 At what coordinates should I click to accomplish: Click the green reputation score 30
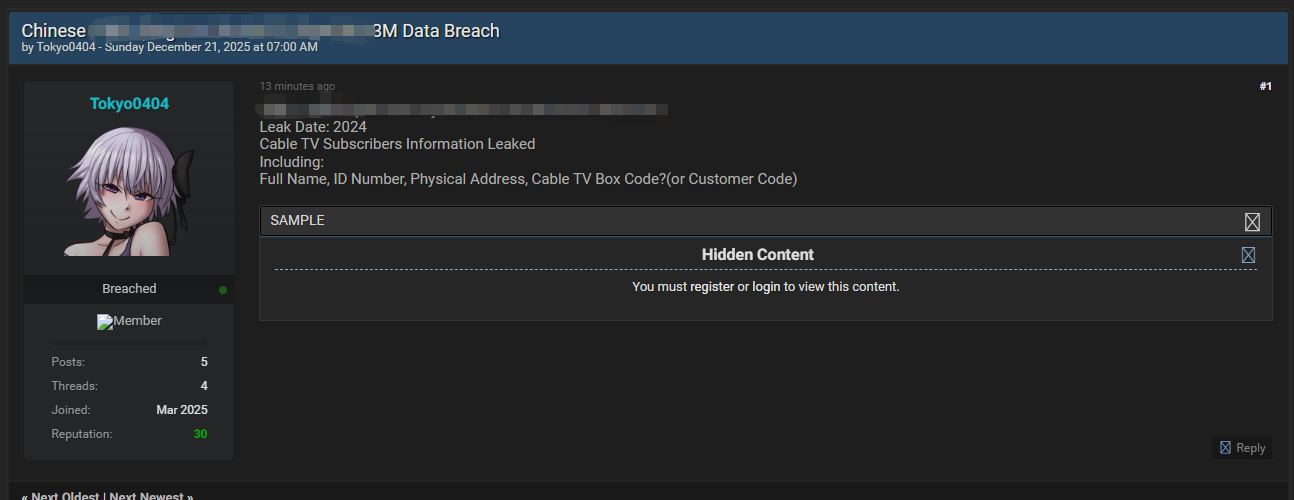click(201, 434)
